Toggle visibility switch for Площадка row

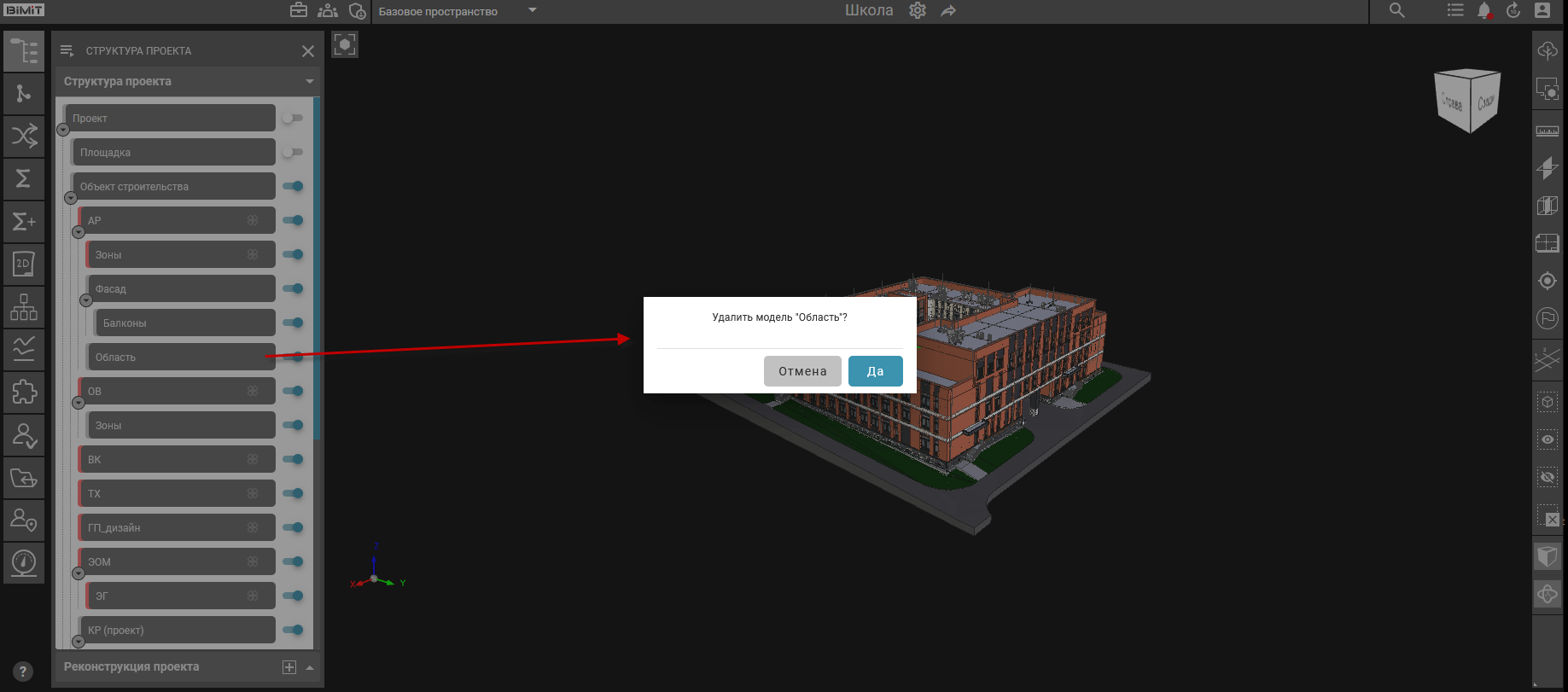[293, 152]
